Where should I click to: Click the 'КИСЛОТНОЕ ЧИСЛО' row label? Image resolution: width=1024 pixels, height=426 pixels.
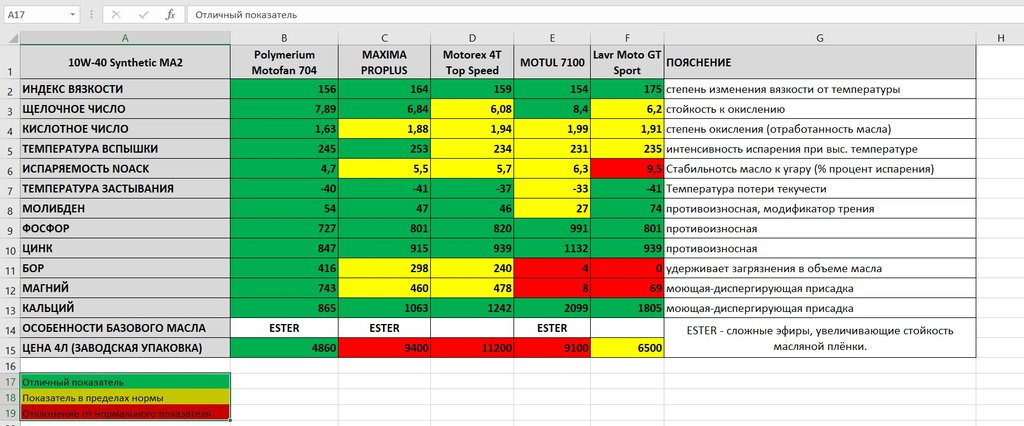click(125, 129)
